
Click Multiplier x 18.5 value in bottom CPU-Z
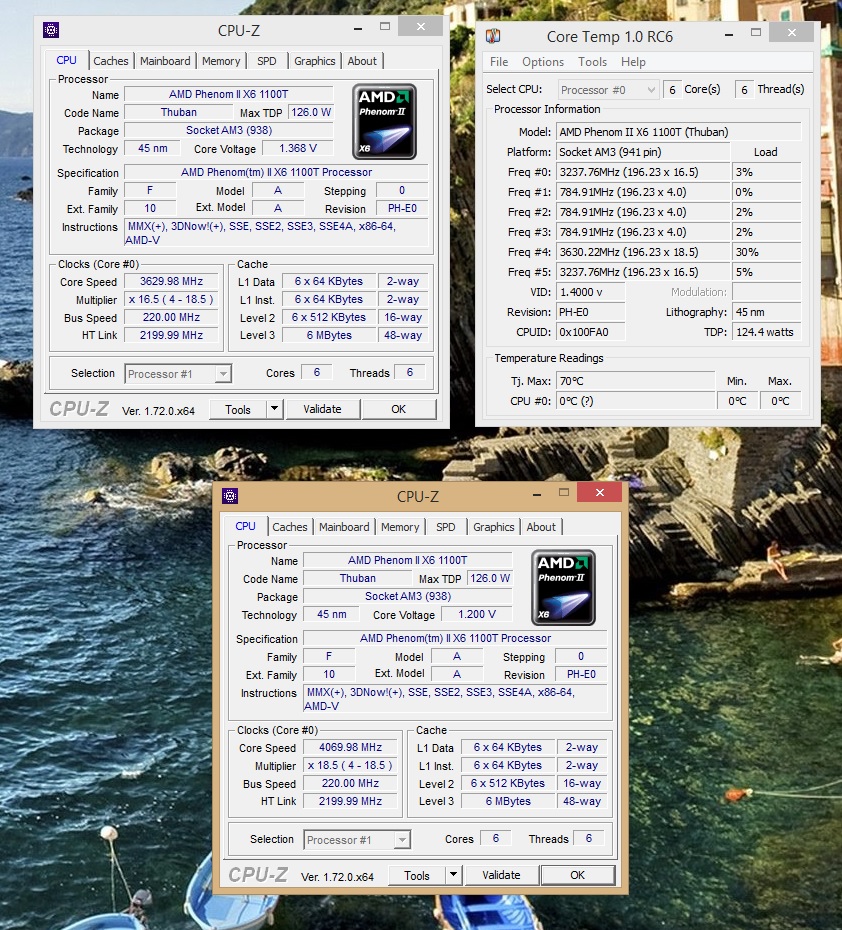click(350, 765)
